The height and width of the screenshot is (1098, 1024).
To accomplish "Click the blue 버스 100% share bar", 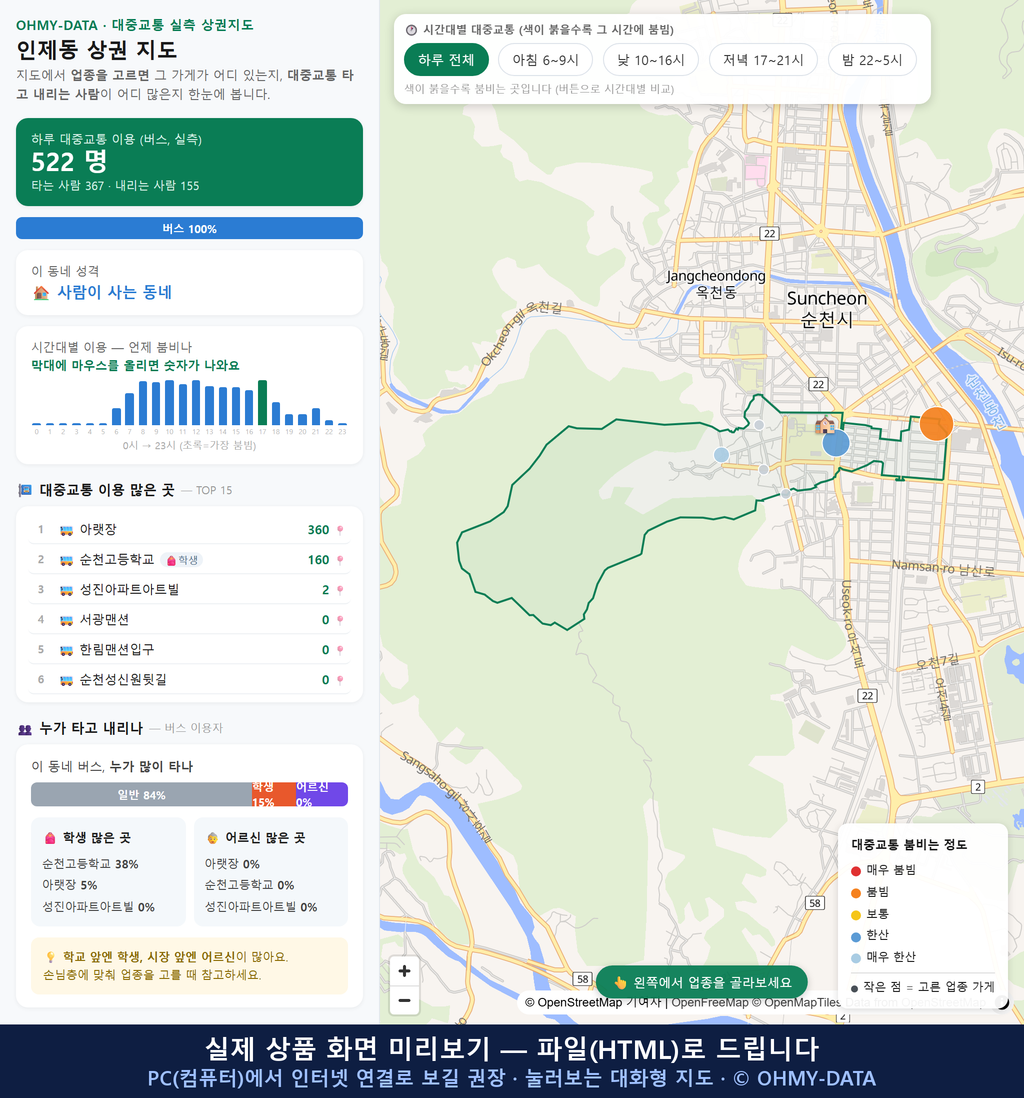I will [x=189, y=228].
